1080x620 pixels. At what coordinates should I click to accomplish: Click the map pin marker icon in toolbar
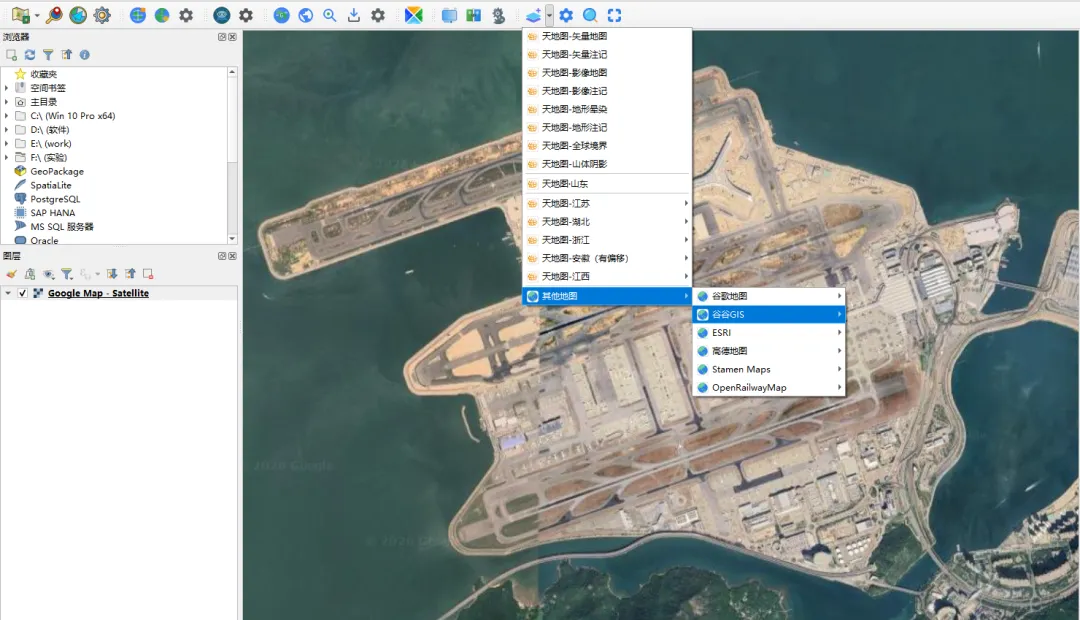54,15
